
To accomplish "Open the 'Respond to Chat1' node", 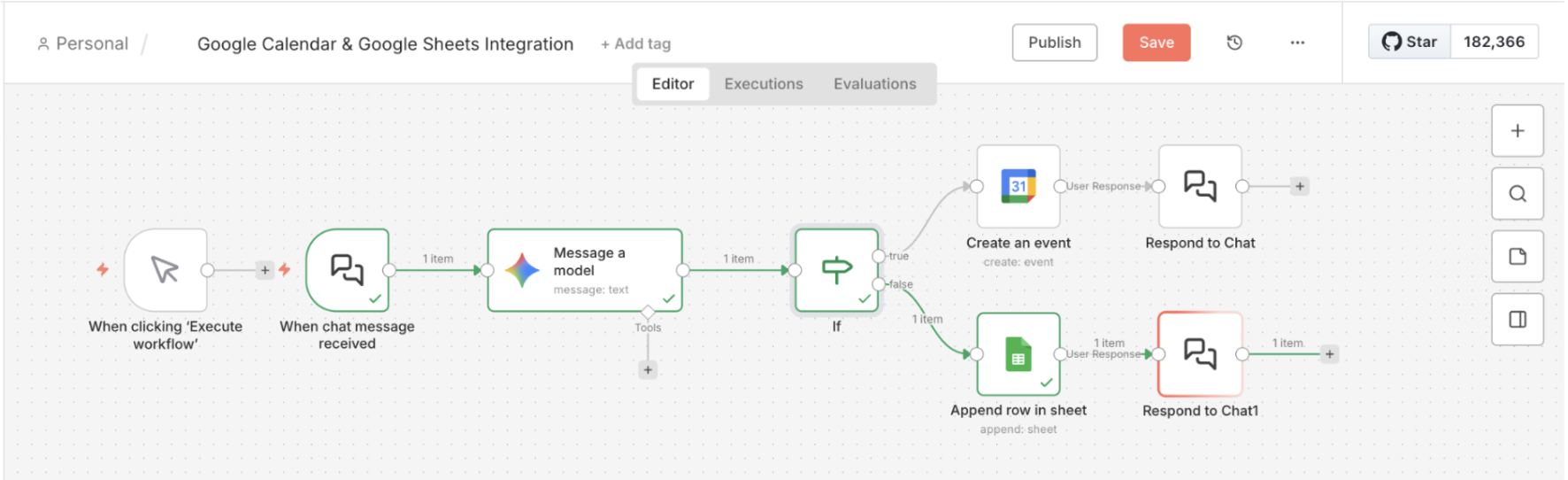I will (x=1200, y=354).
